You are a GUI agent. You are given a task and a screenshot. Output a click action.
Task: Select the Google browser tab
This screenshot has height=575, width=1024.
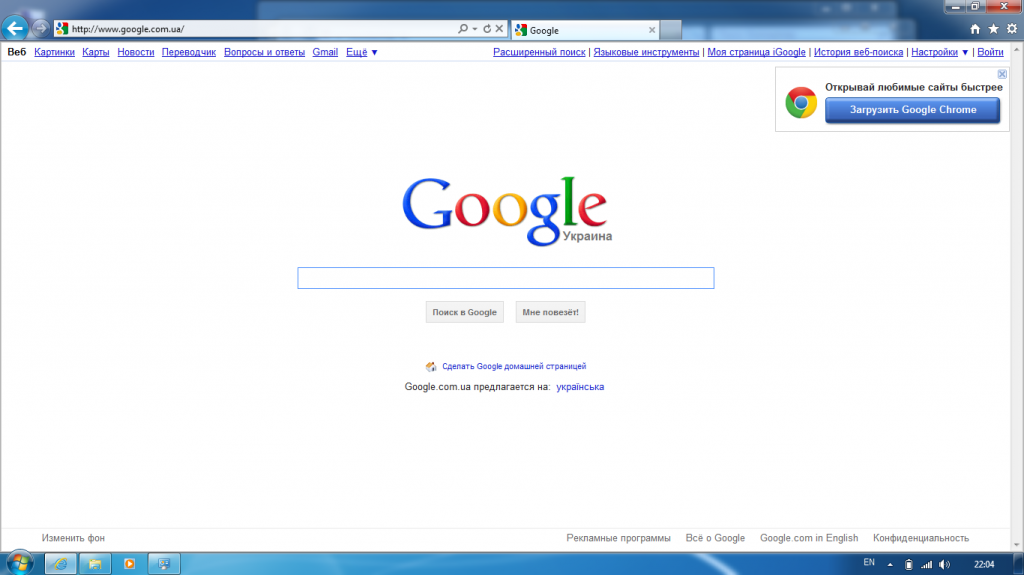pyautogui.click(x=585, y=30)
